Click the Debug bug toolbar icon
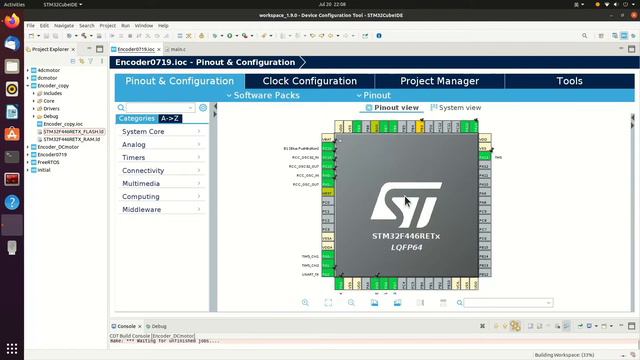The image size is (640, 360). click(215, 36)
